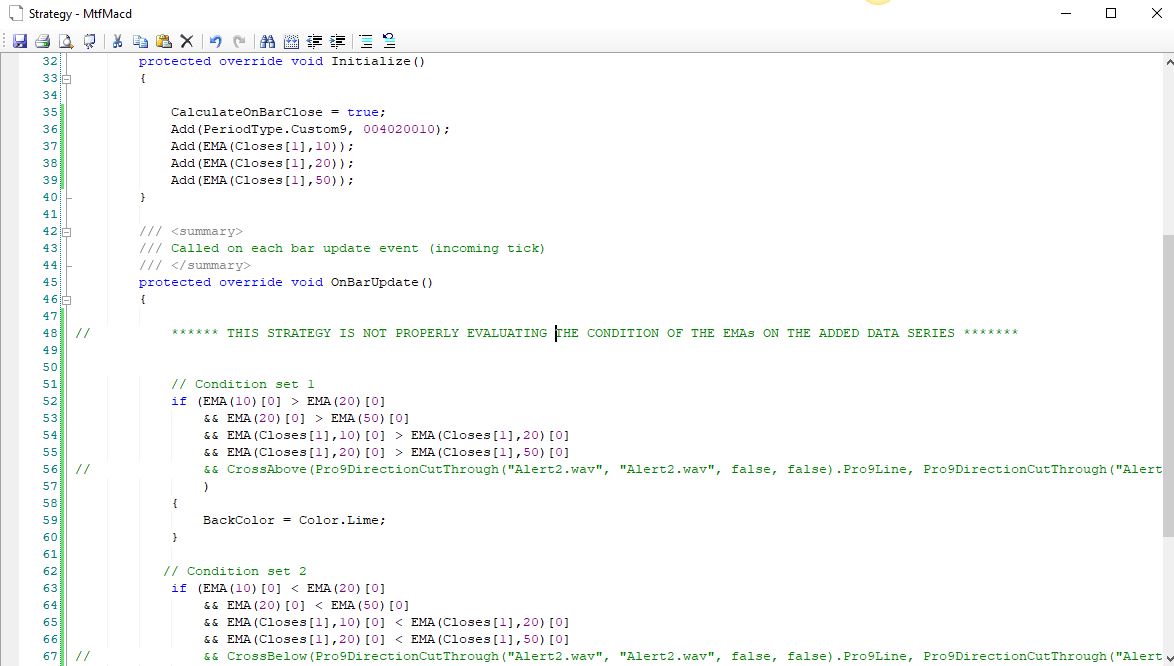Click the Undo arrow icon
This screenshot has width=1174, height=666.
click(216, 41)
